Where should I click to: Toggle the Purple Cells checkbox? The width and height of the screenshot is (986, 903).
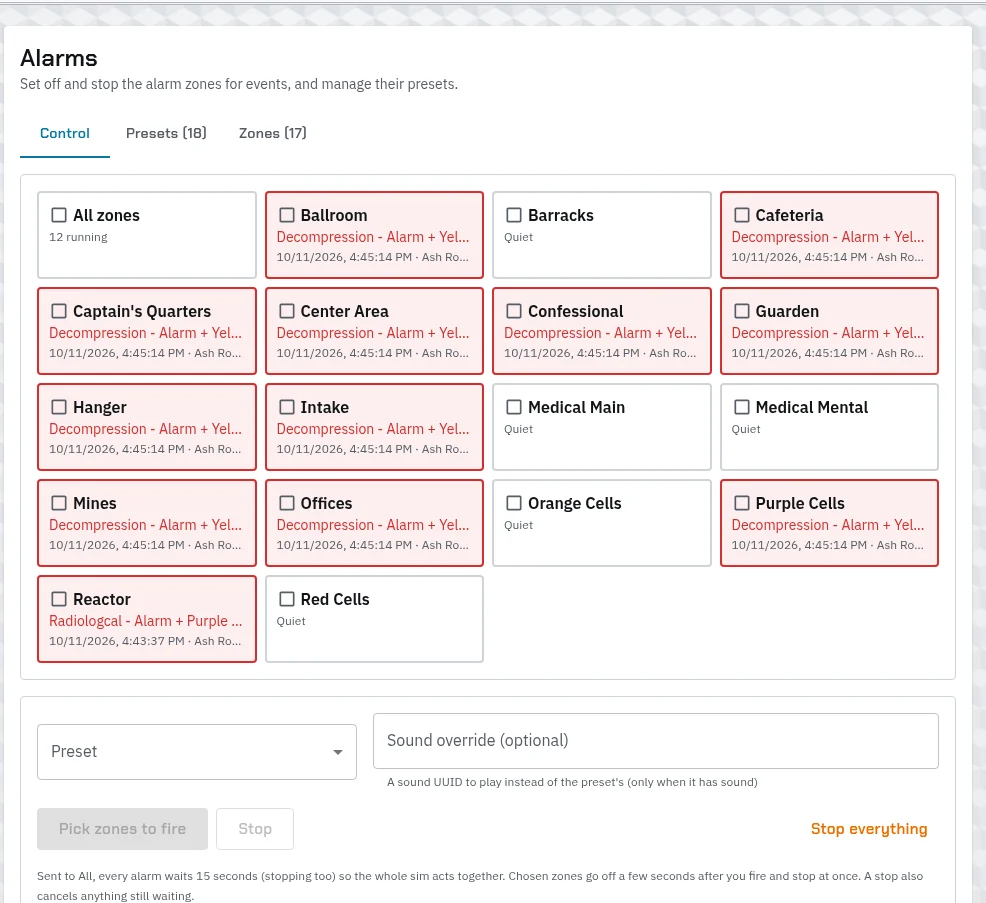(x=742, y=503)
